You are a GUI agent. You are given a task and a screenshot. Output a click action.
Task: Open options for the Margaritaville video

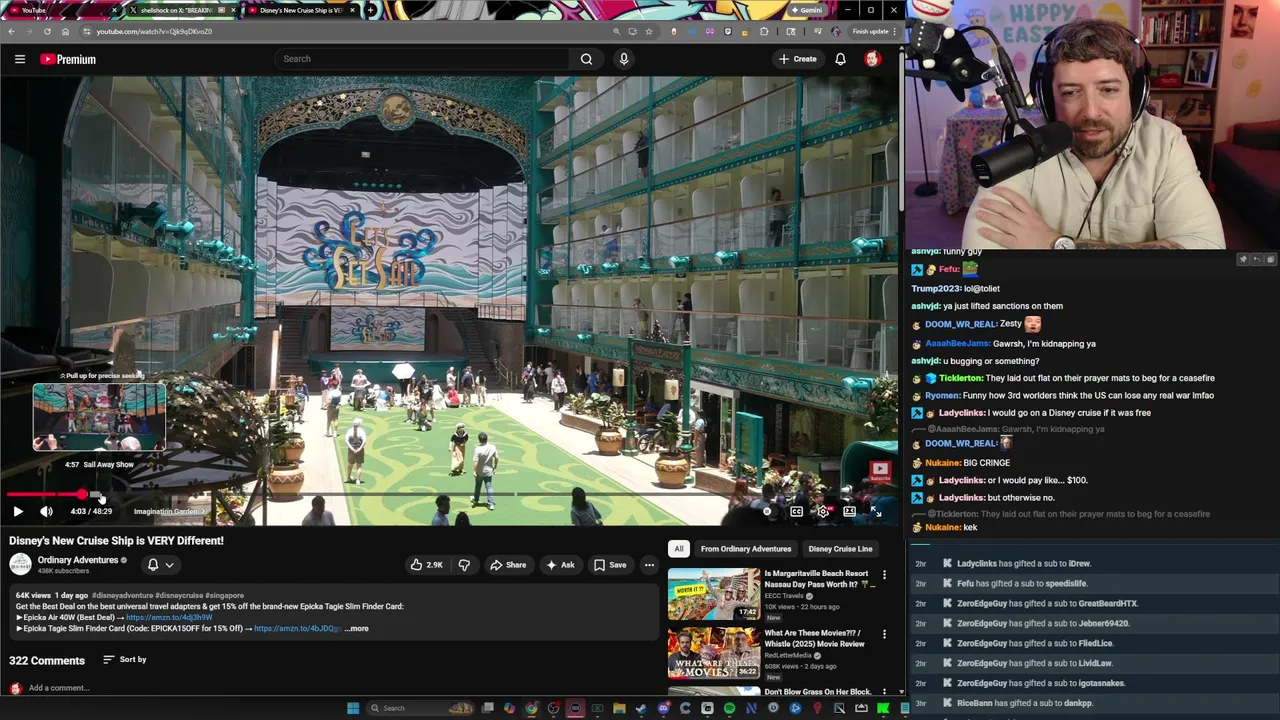(884, 576)
